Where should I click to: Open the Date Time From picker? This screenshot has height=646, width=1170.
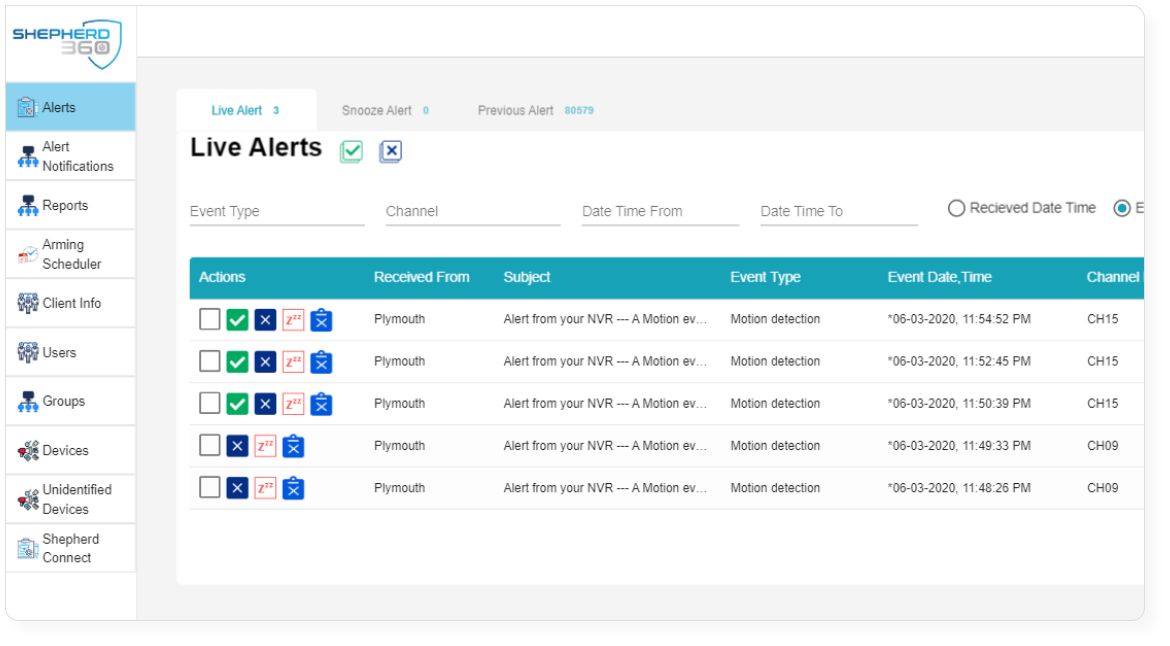[x=660, y=212]
